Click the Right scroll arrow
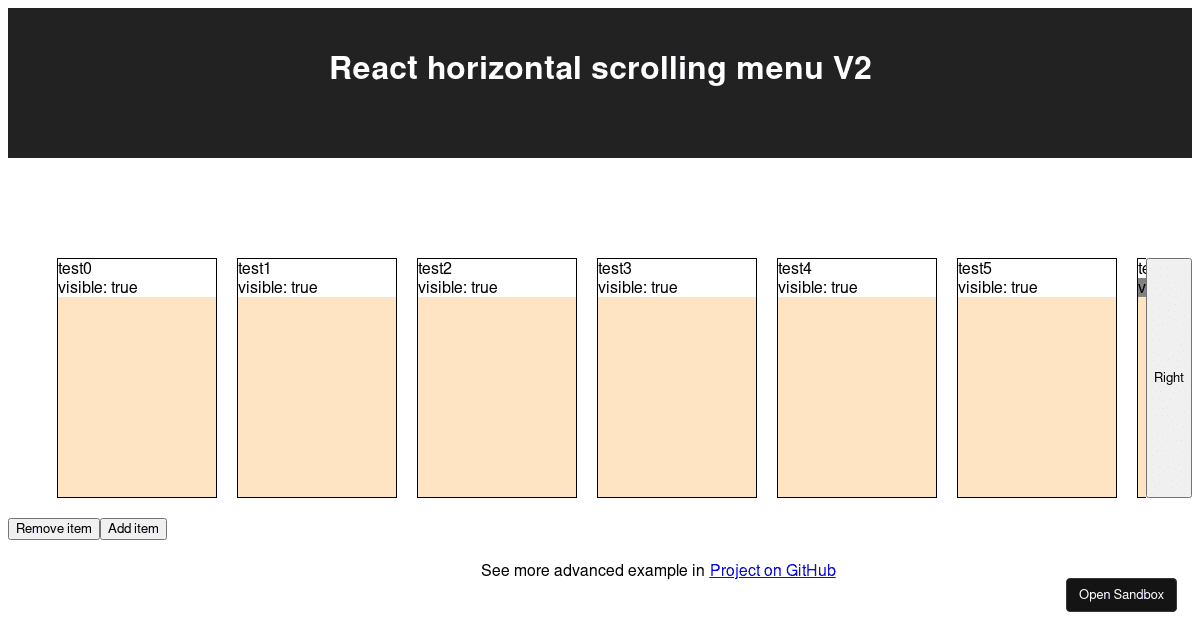Screen dimensions: 1200x630 1168,378
